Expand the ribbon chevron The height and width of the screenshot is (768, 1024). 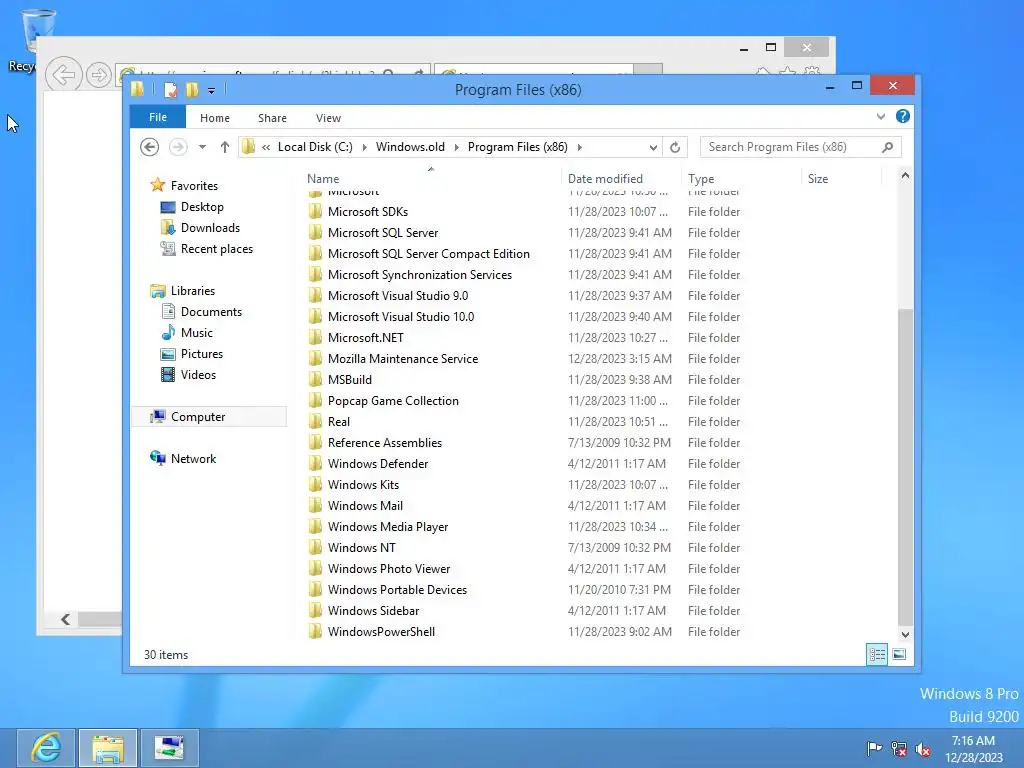click(x=880, y=117)
